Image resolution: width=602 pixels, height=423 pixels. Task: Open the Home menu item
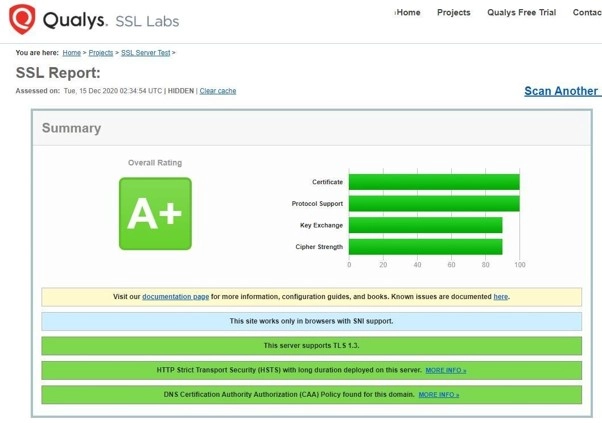click(x=408, y=13)
